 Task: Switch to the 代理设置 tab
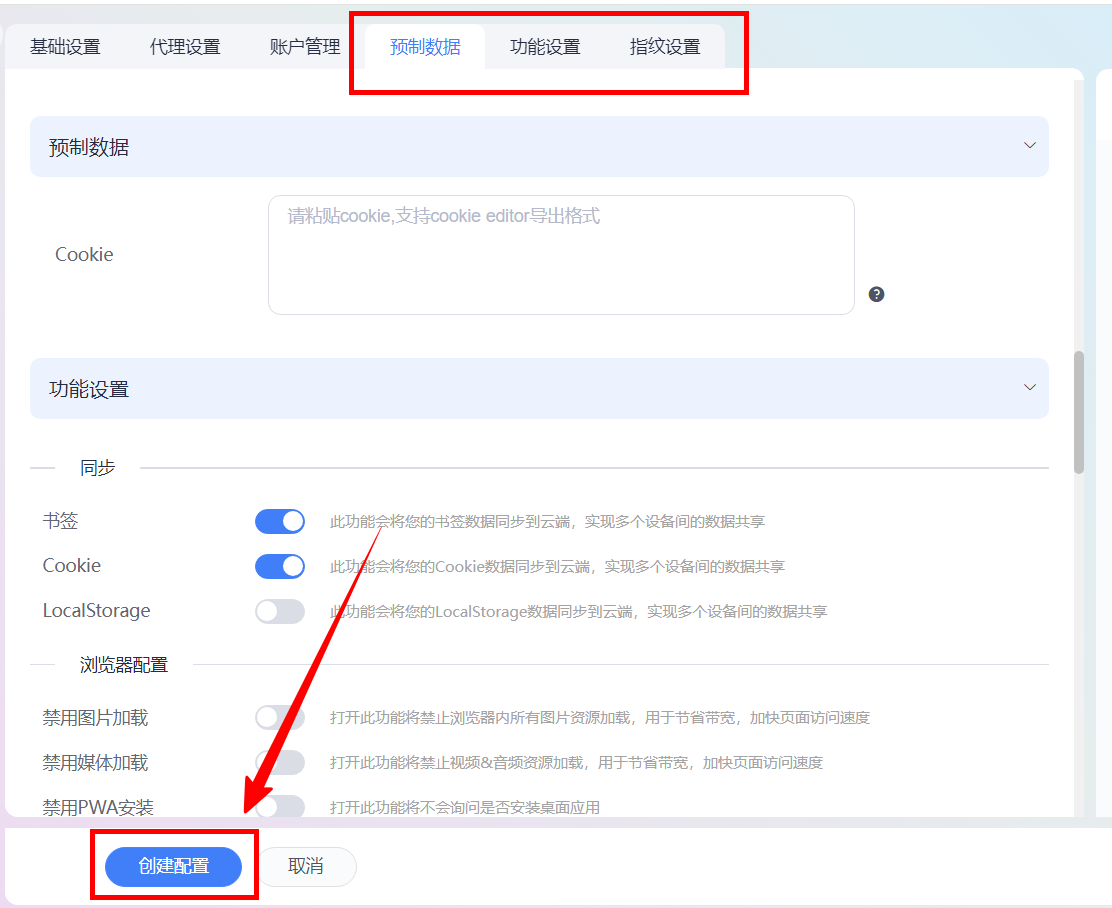185,47
